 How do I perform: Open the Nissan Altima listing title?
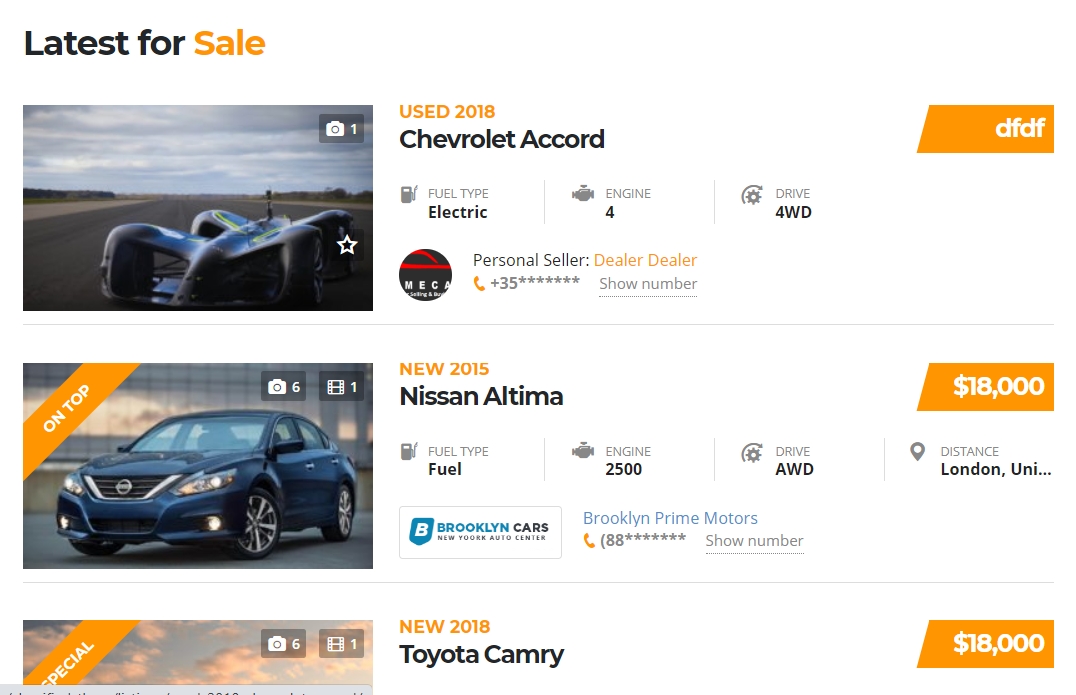click(481, 397)
